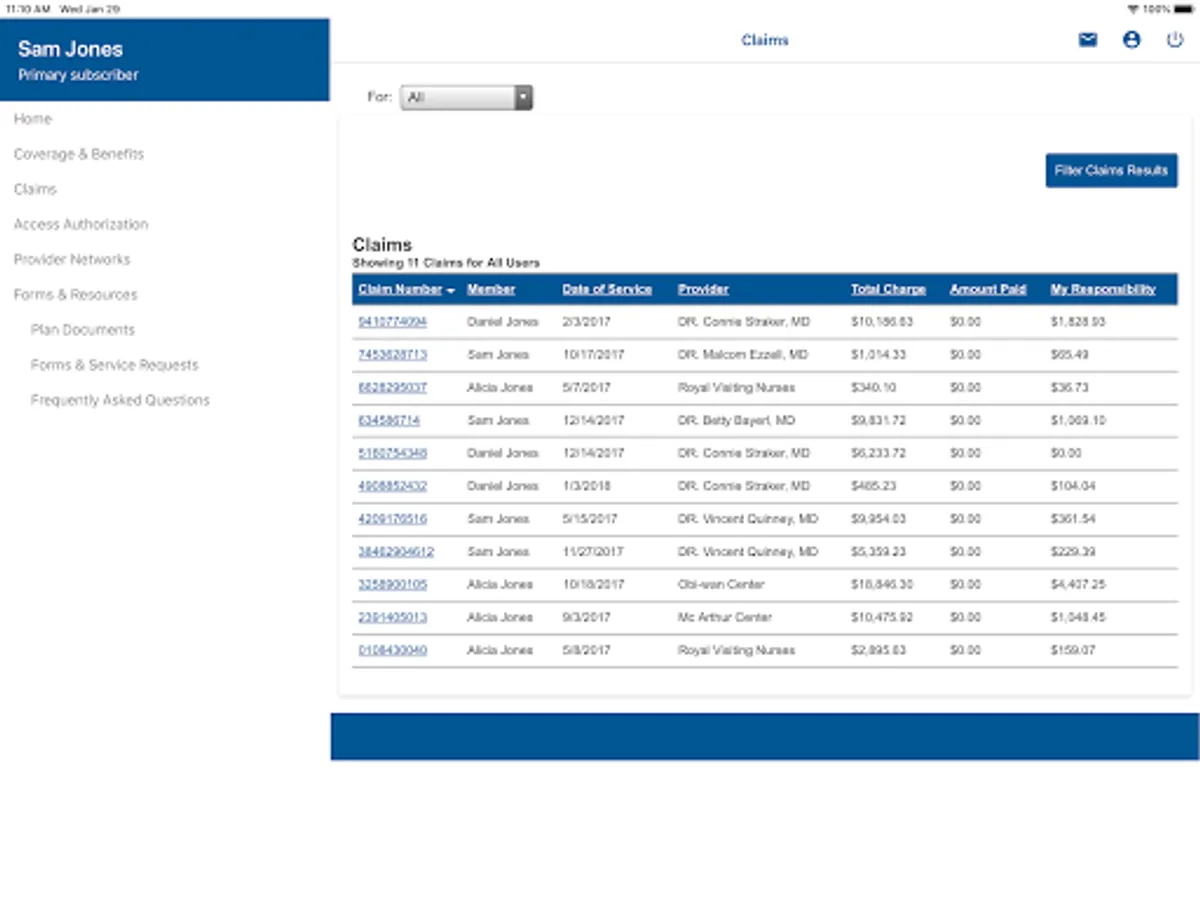Click my responsibility amount $1,828.93

coord(1078,322)
